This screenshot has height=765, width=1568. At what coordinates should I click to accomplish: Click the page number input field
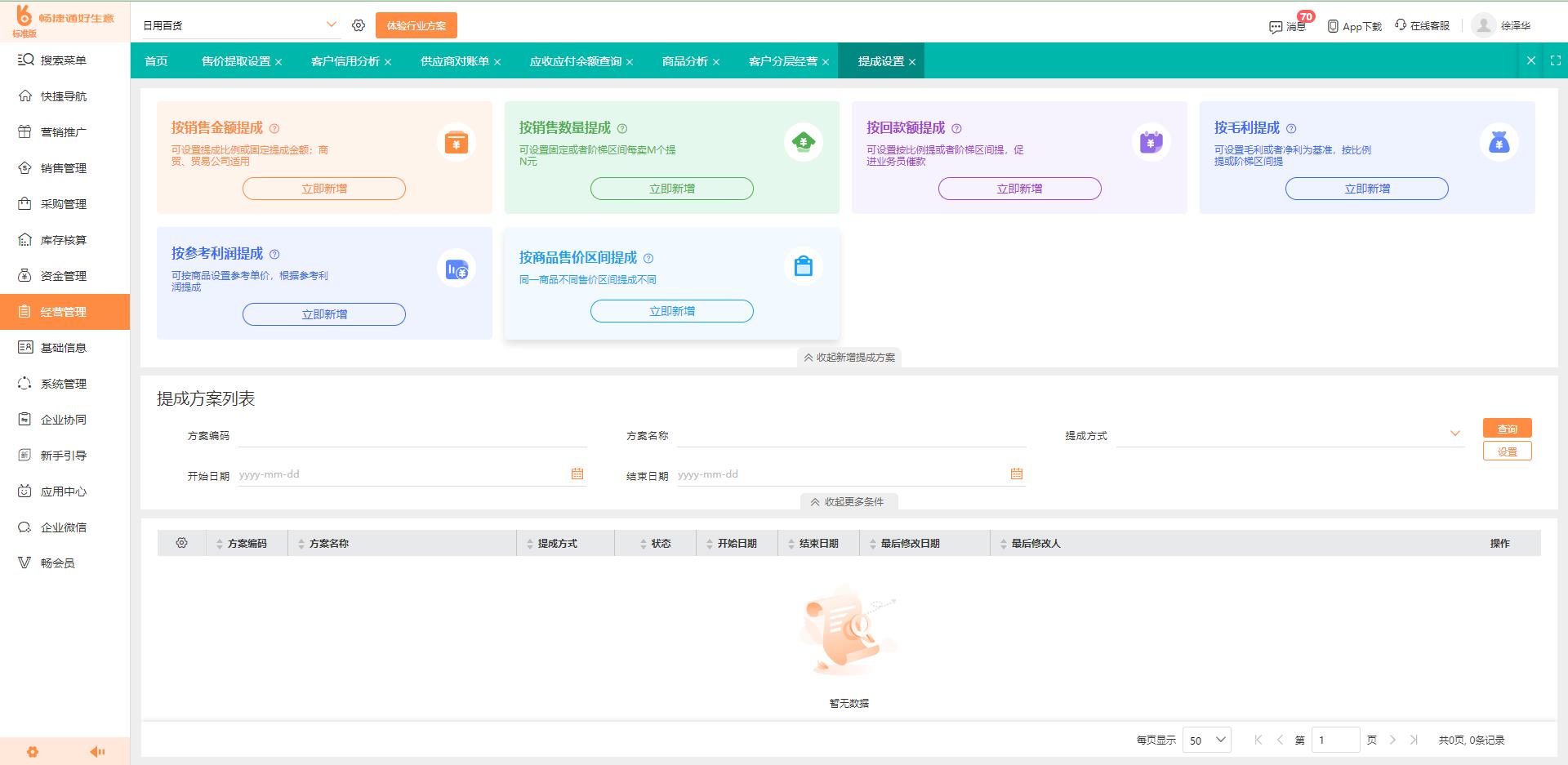pos(1336,739)
